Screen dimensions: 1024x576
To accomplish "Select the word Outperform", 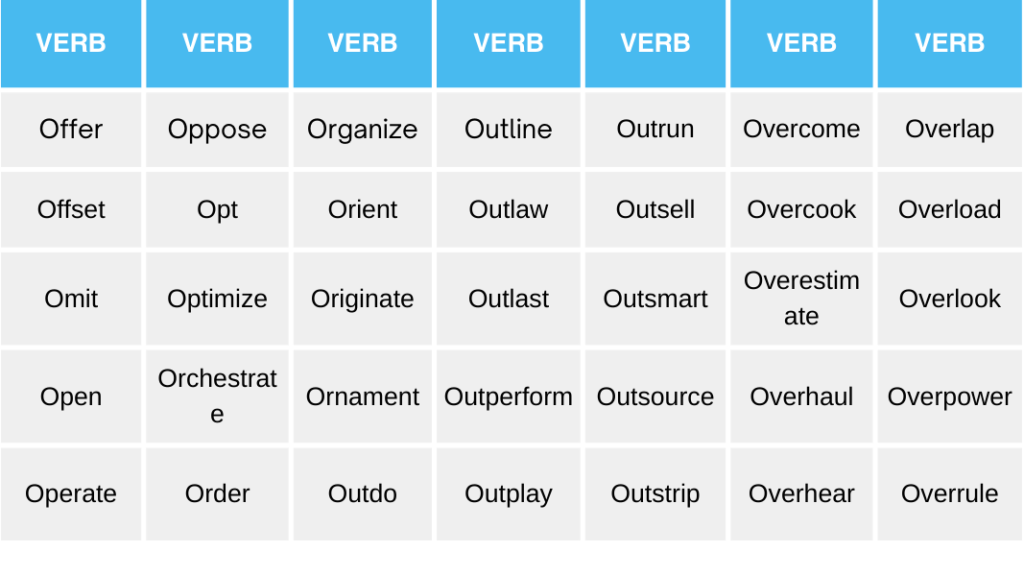I will pos(508,397).
